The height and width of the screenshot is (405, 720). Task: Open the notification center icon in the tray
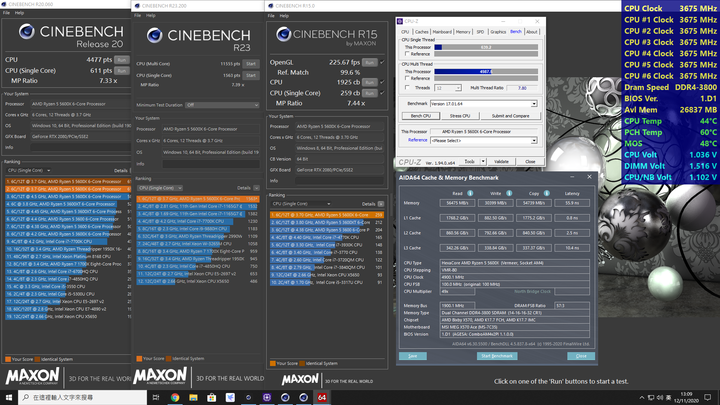(708, 397)
